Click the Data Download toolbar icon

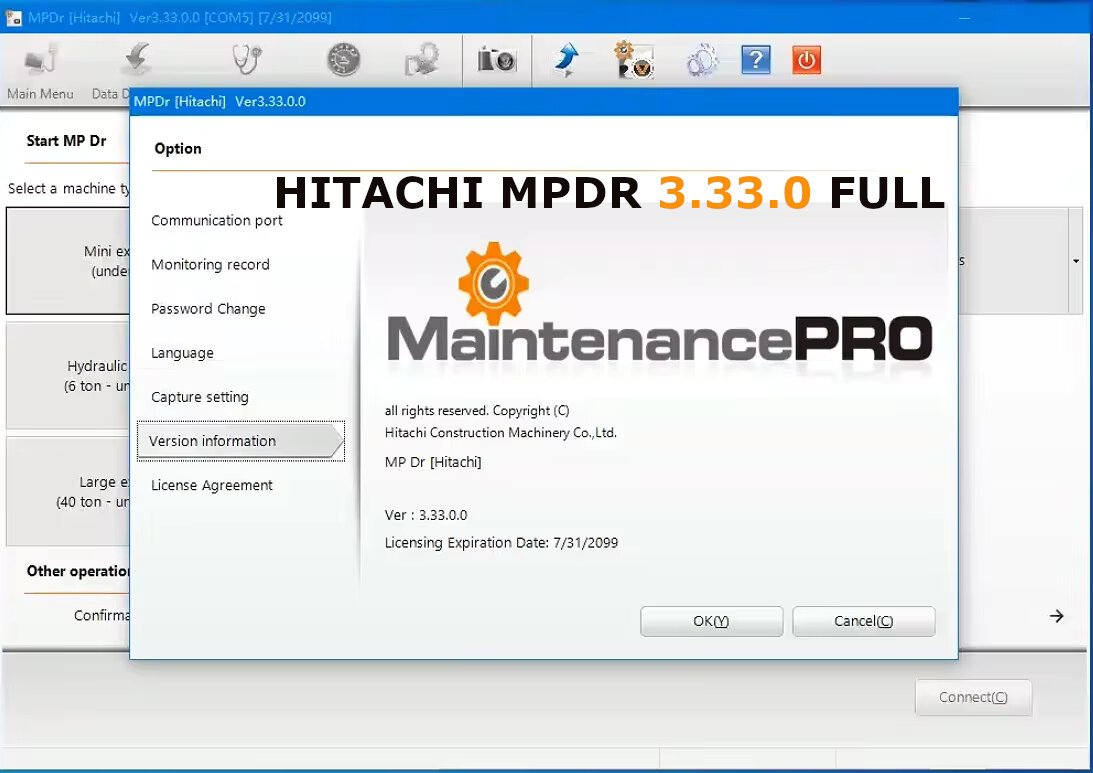click(138, 60)
